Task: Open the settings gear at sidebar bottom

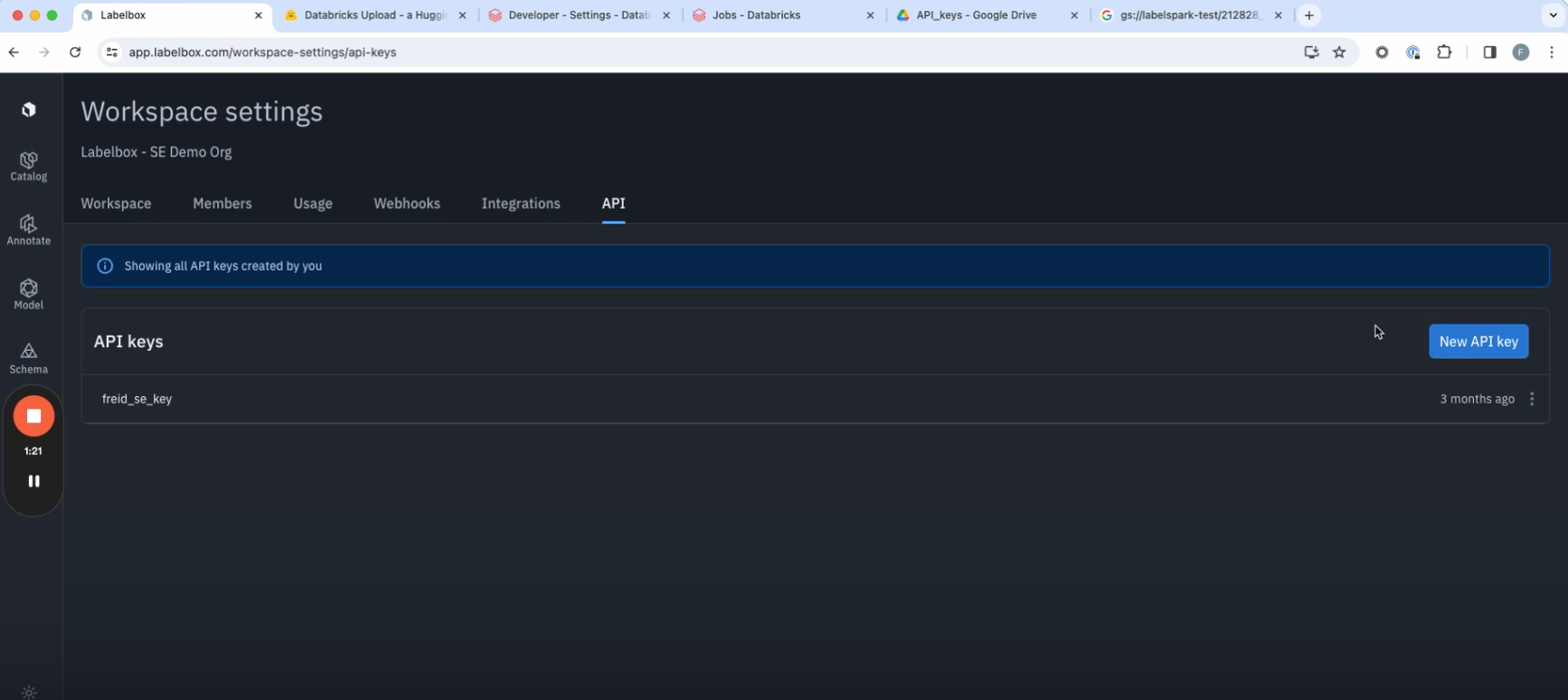Action: [29, 693]
